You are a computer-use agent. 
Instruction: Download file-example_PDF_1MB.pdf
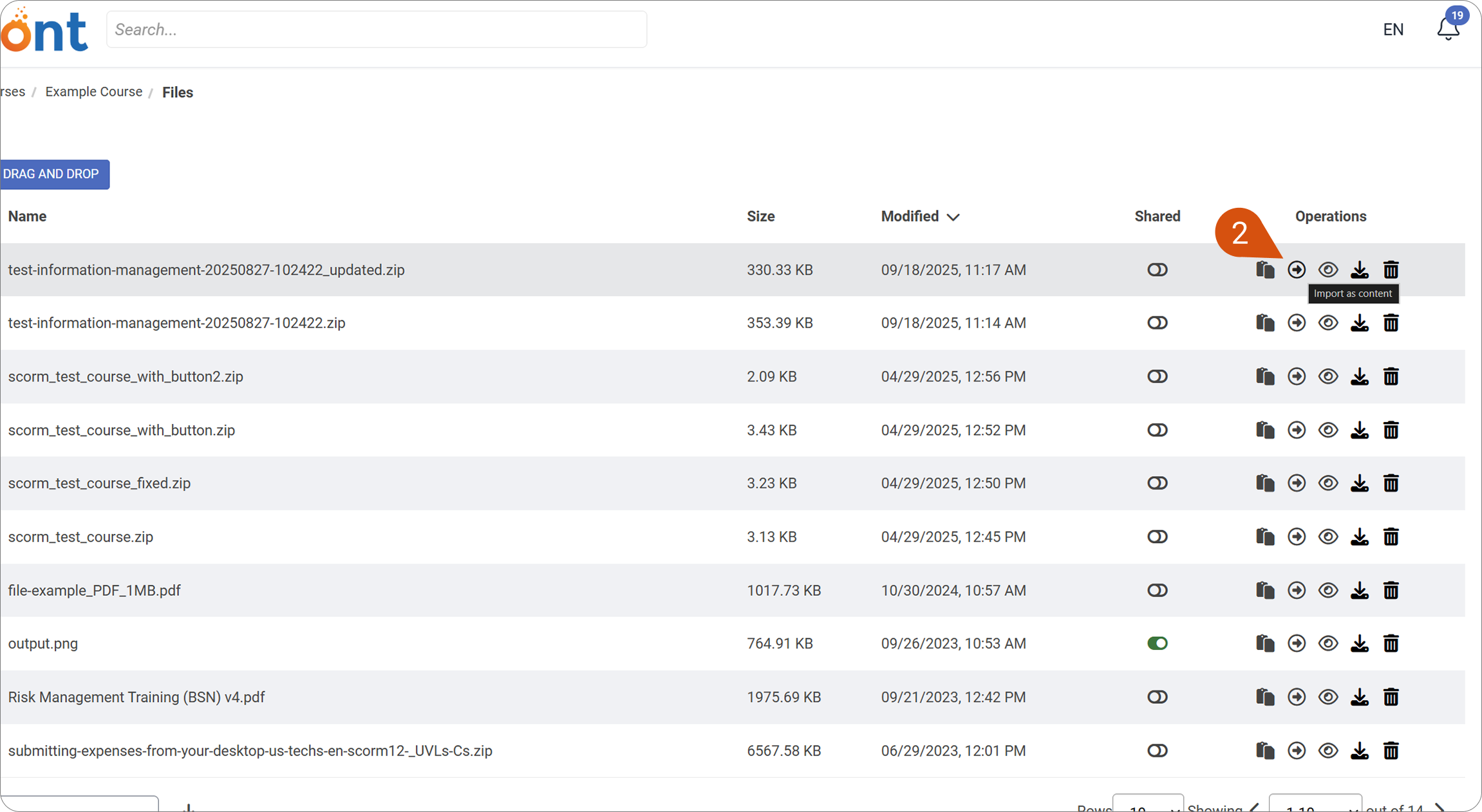coord(1360,590)
